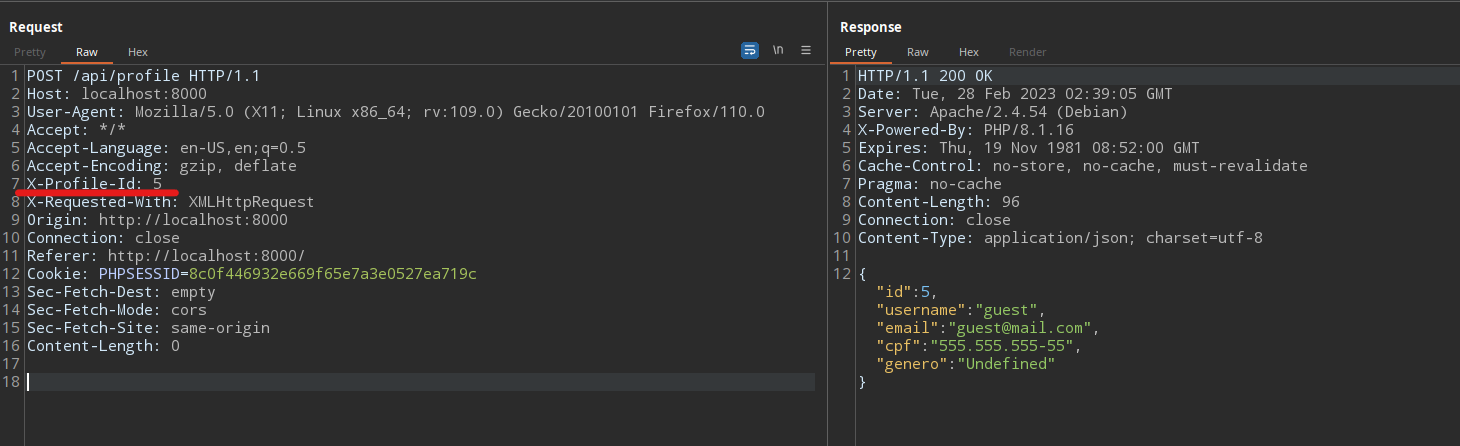Image resolution: width=1460 pixels, height=446 pixels.
Task: Switch Response view to Raw tab
Action: [x=917, y=52]
